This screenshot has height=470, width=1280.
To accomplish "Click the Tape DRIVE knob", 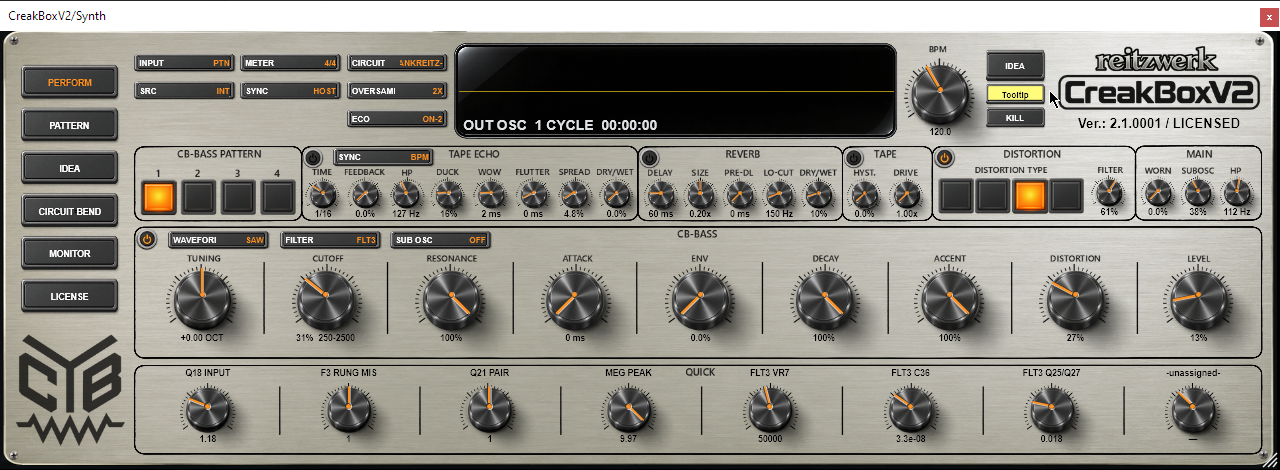I will coord(906,193).
